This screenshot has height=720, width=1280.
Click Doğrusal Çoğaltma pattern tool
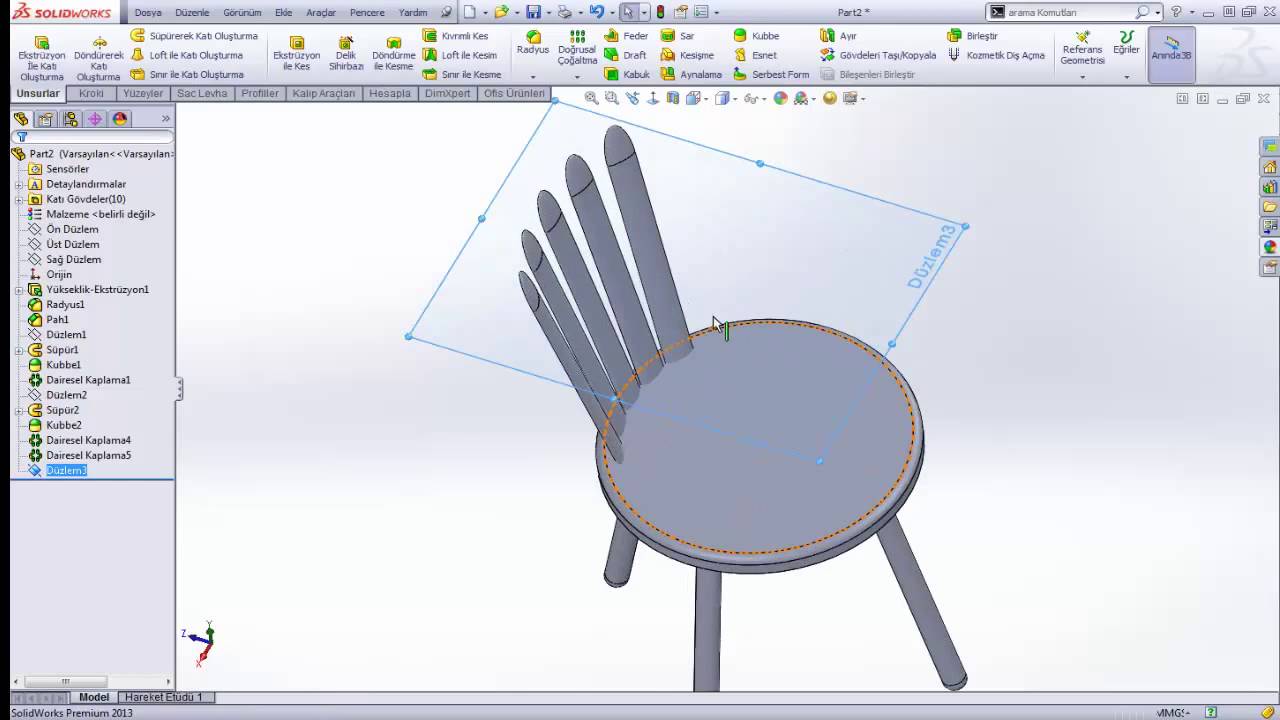pyautogui.click(x=577, y=47)
